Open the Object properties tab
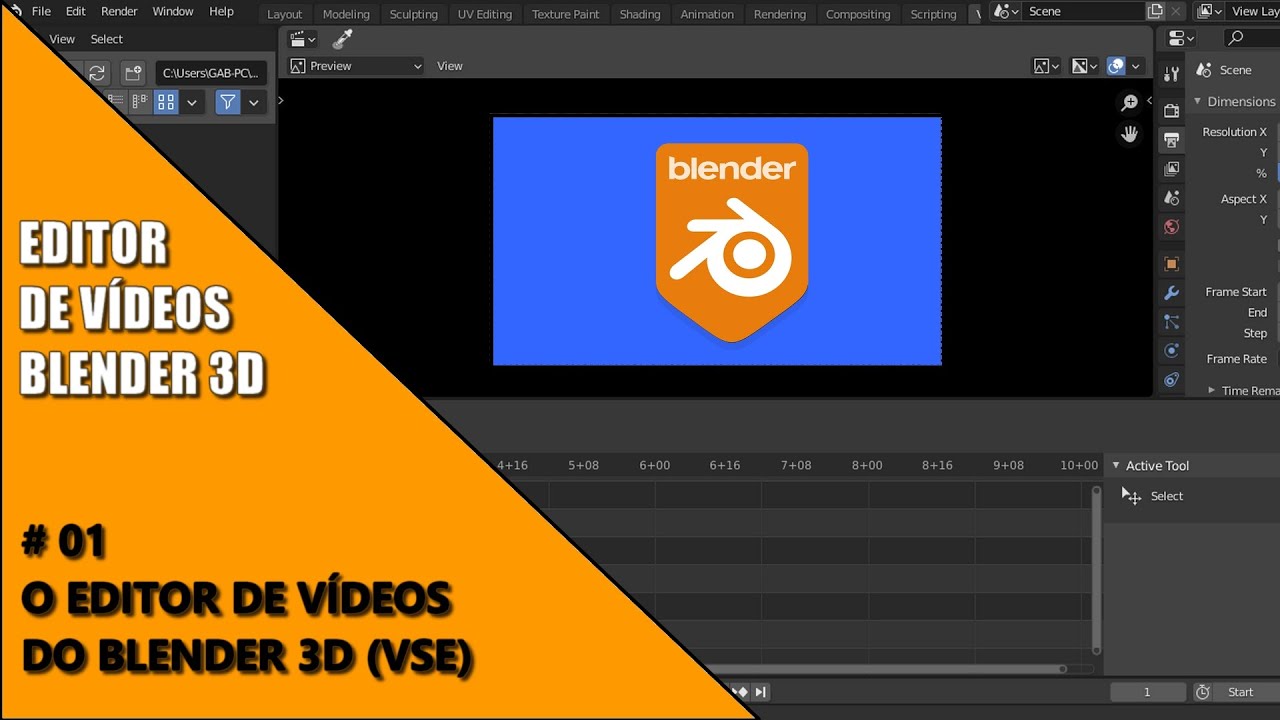1280x720 pixels. [1172, 264]
